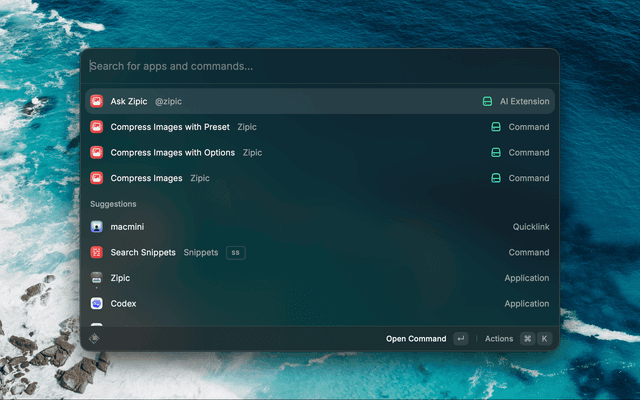The height and width of the screenshot is (400, 640).
Task: Click Command label on Compress Images with Preset row
Action: [x=529, y=127]
